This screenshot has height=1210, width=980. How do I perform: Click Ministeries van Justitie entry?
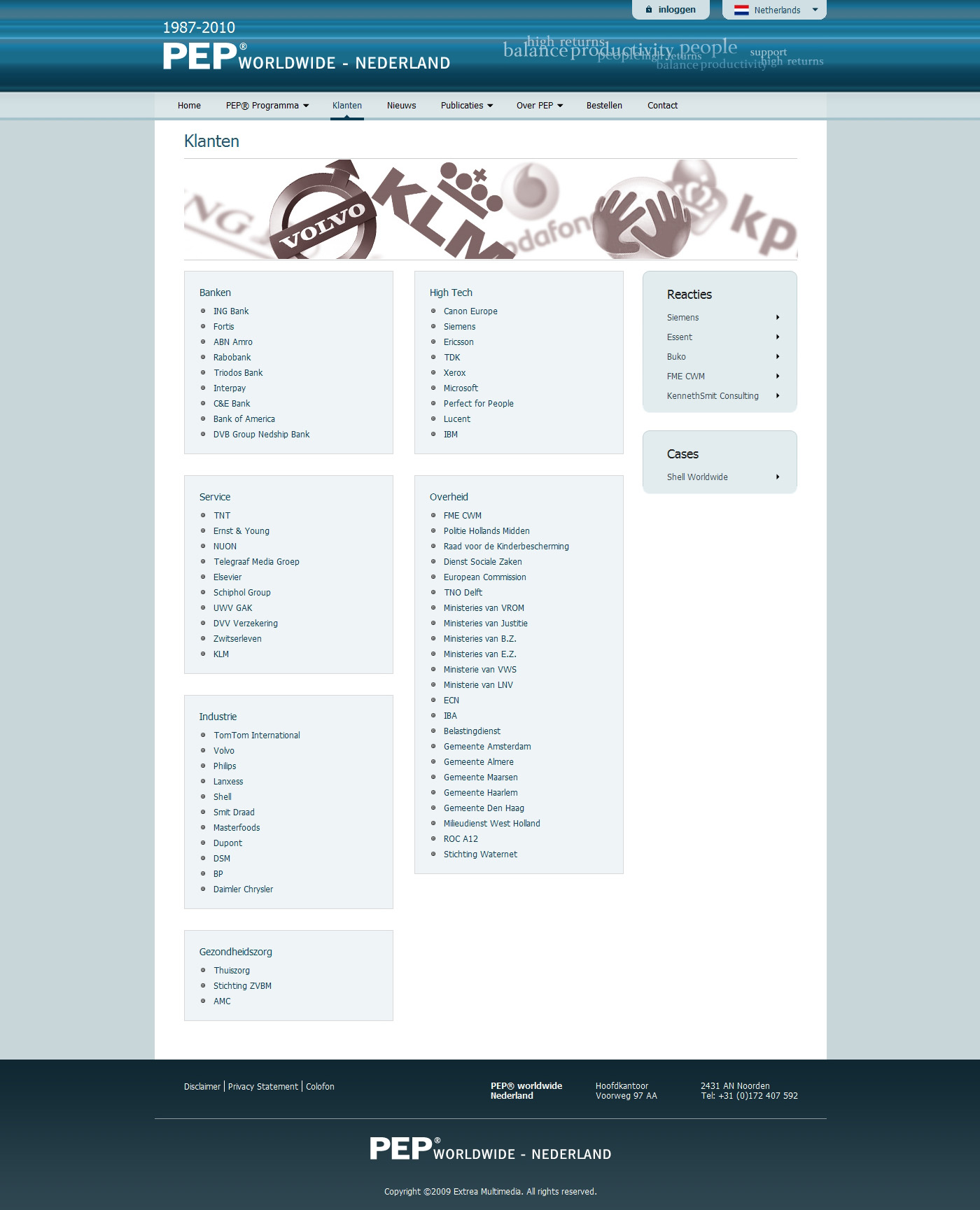point(486,624)
